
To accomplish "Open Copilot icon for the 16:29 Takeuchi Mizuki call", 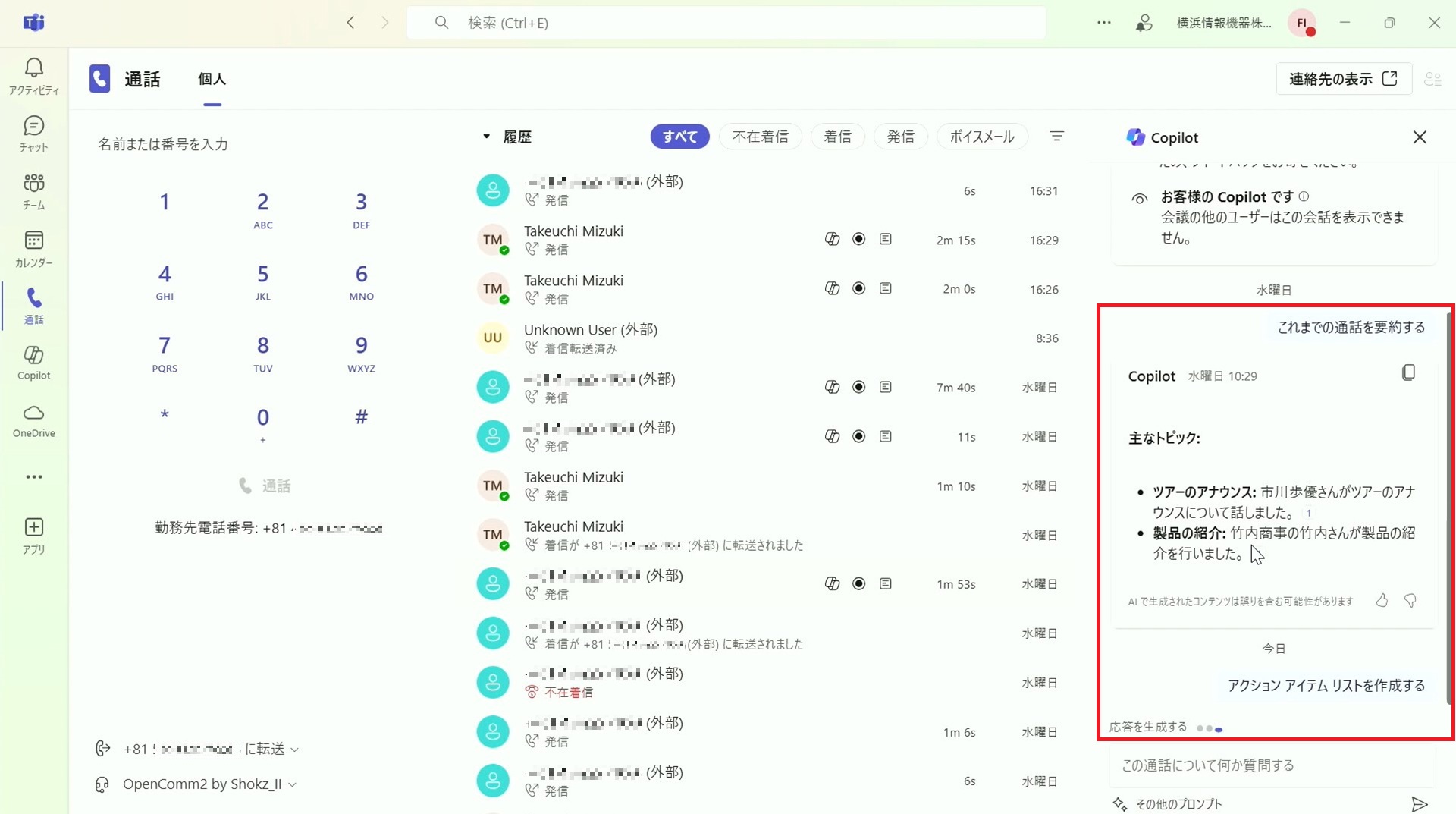I will tap(832, 240).
